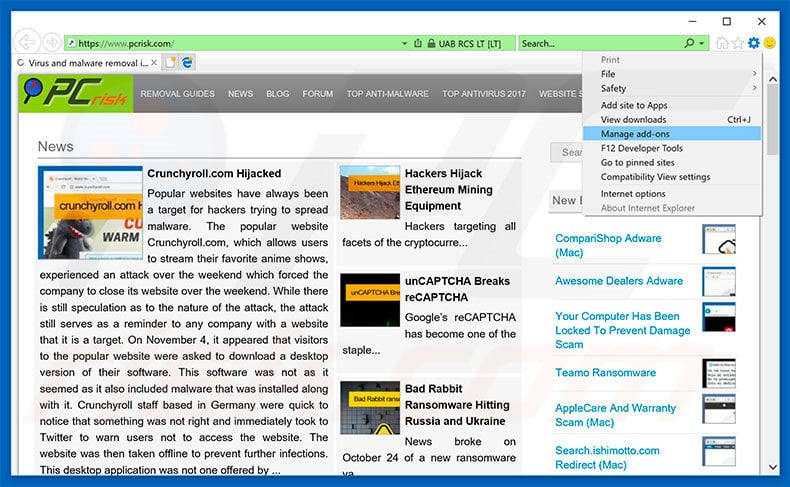
Task: Click the website search box
Action: 566,152
